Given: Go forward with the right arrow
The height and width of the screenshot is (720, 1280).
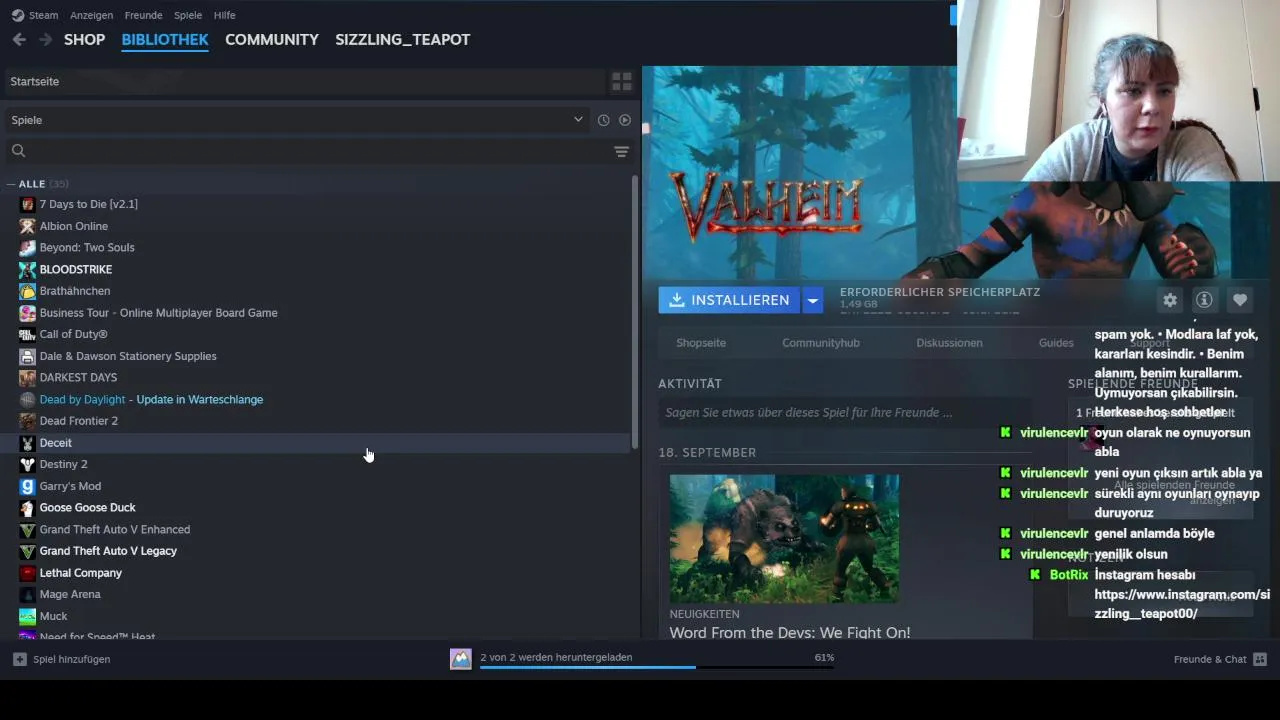Looking at the screenshot, I should tap(45, 39).
